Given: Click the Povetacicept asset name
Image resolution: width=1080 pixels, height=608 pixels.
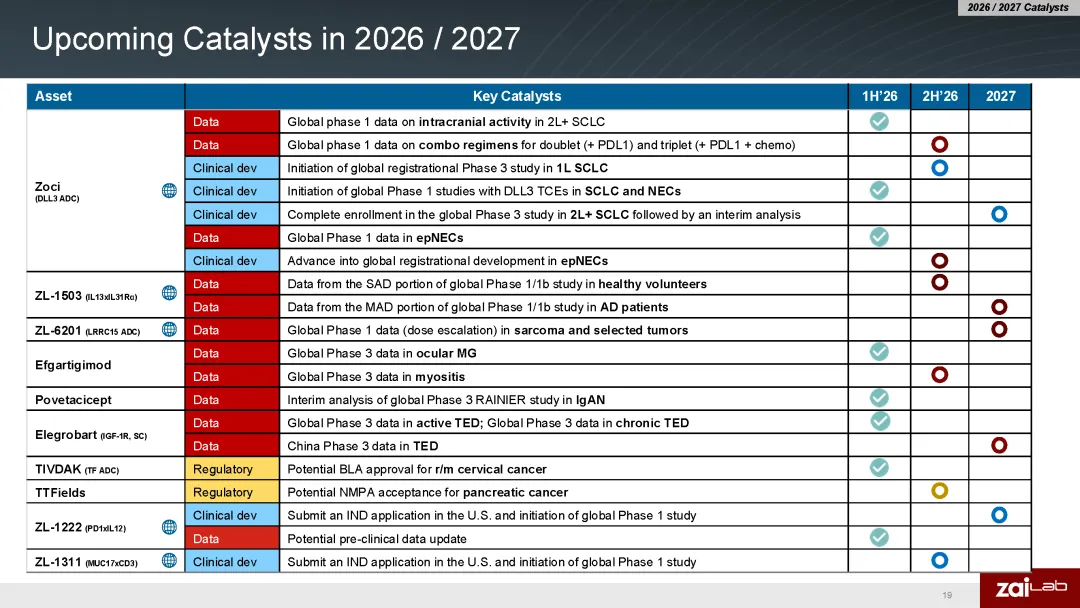Looking at the screenshot, I should pyautogui.click(x=73, y=399).
